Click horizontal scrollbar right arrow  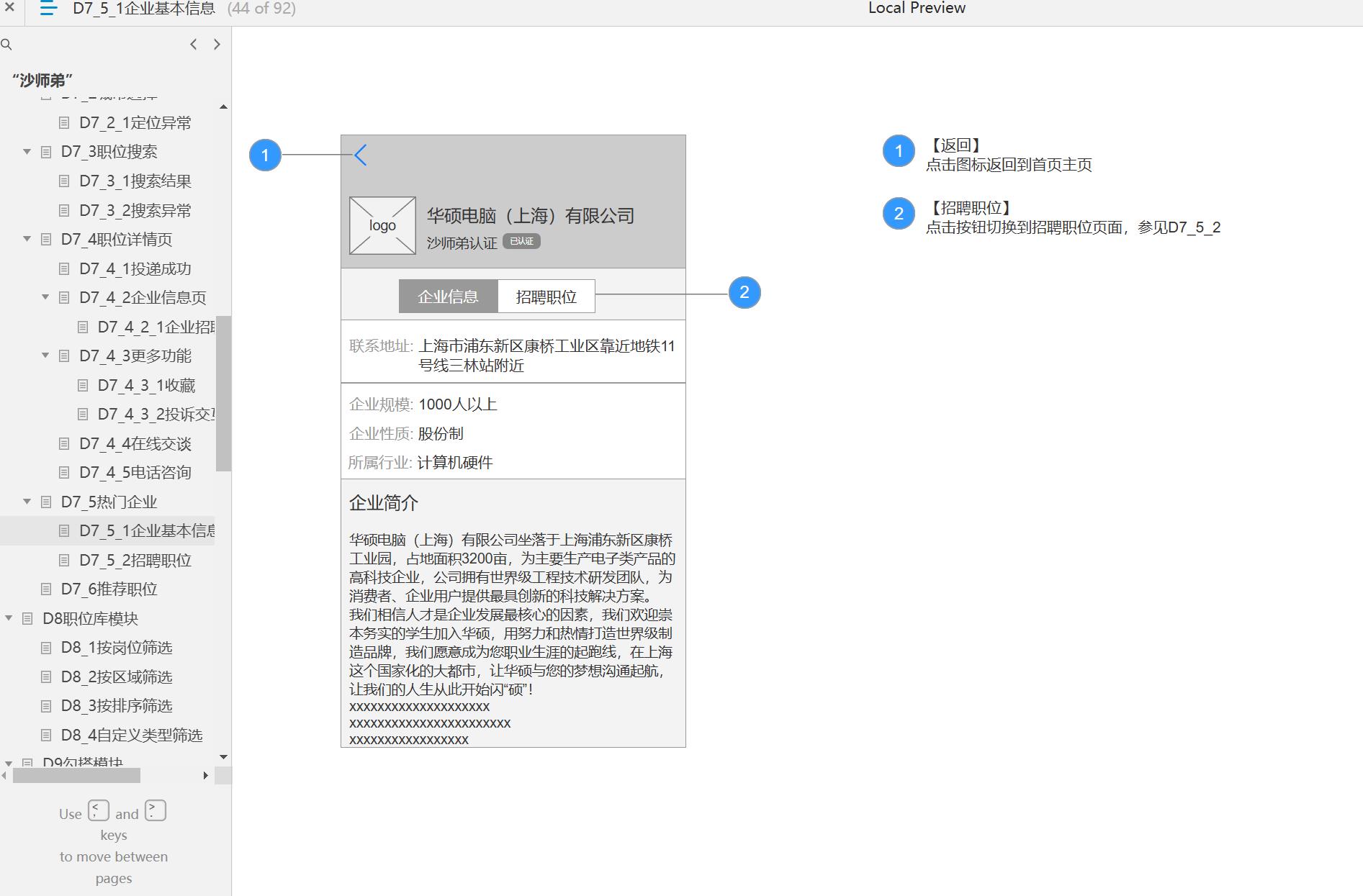pyautogui.click(x=206, y=775)
